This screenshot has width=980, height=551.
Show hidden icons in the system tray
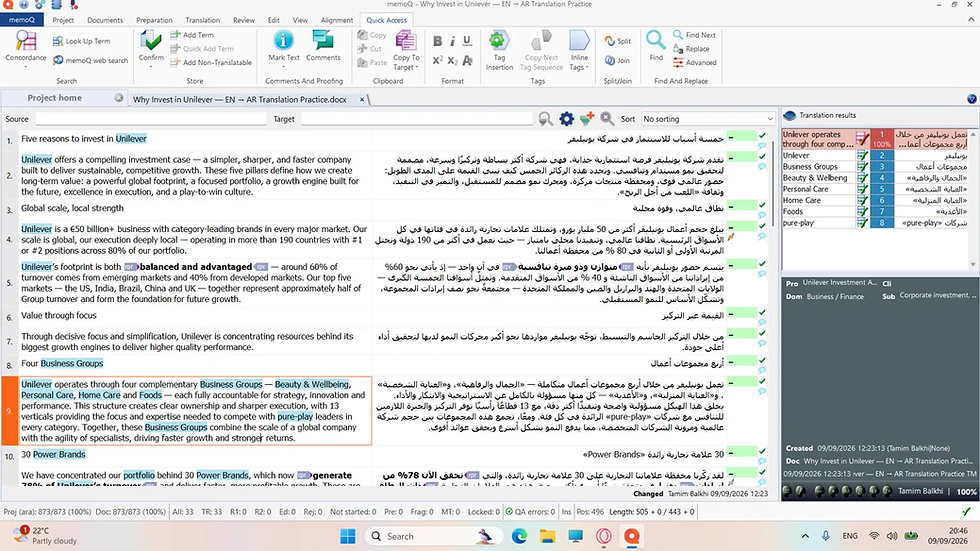coord(805,536)
